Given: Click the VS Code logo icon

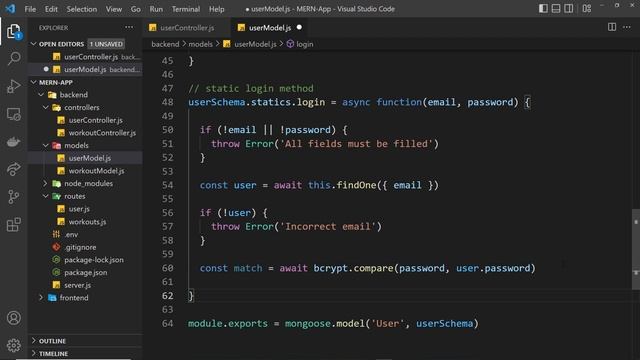Looking at the screenshot, I should 10,9.
